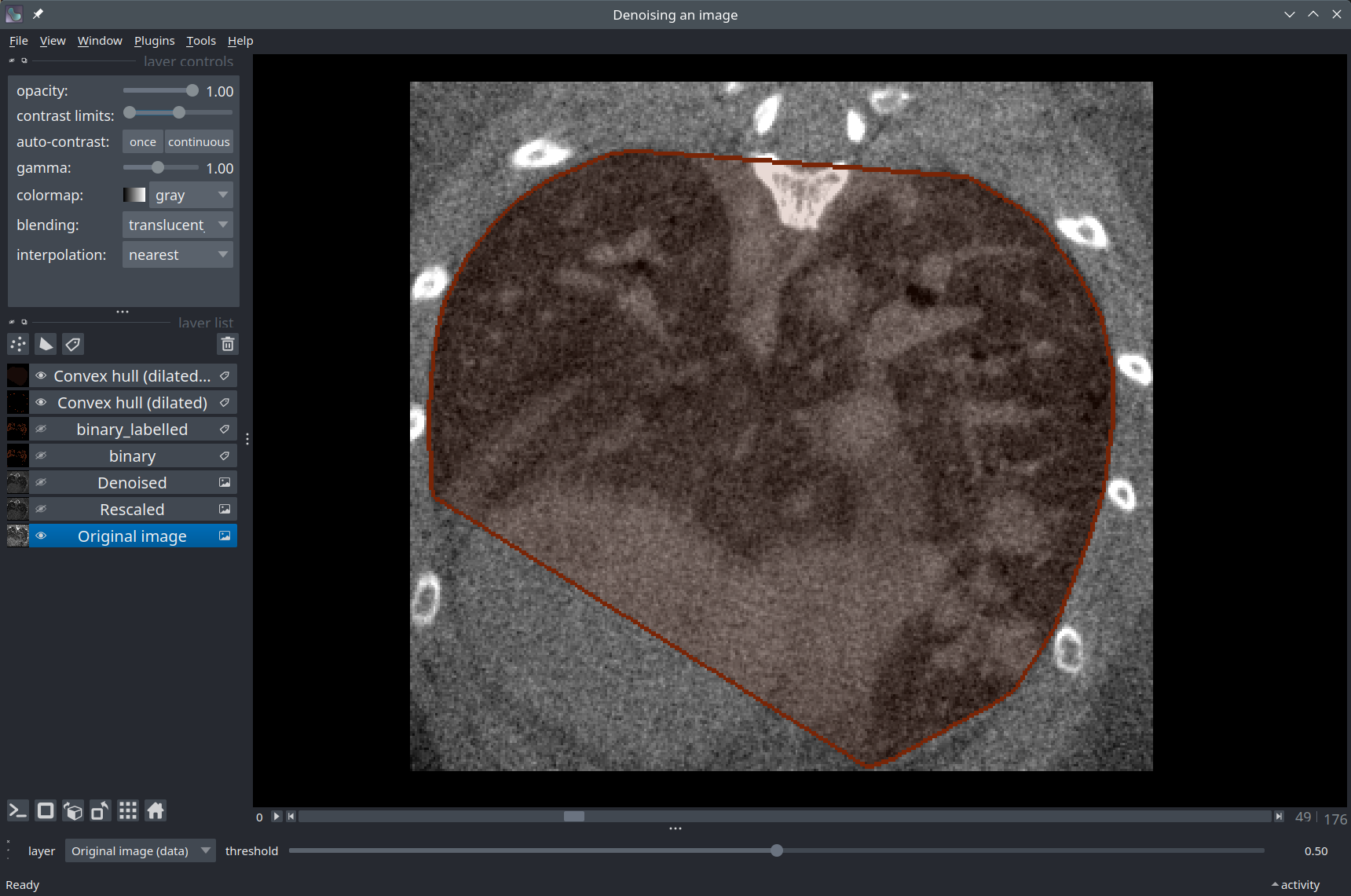Expand the interpolation nearest dropdown
Image resolution: width=1351 pixels, height=896 pixels.
click(x=178, y=255)
